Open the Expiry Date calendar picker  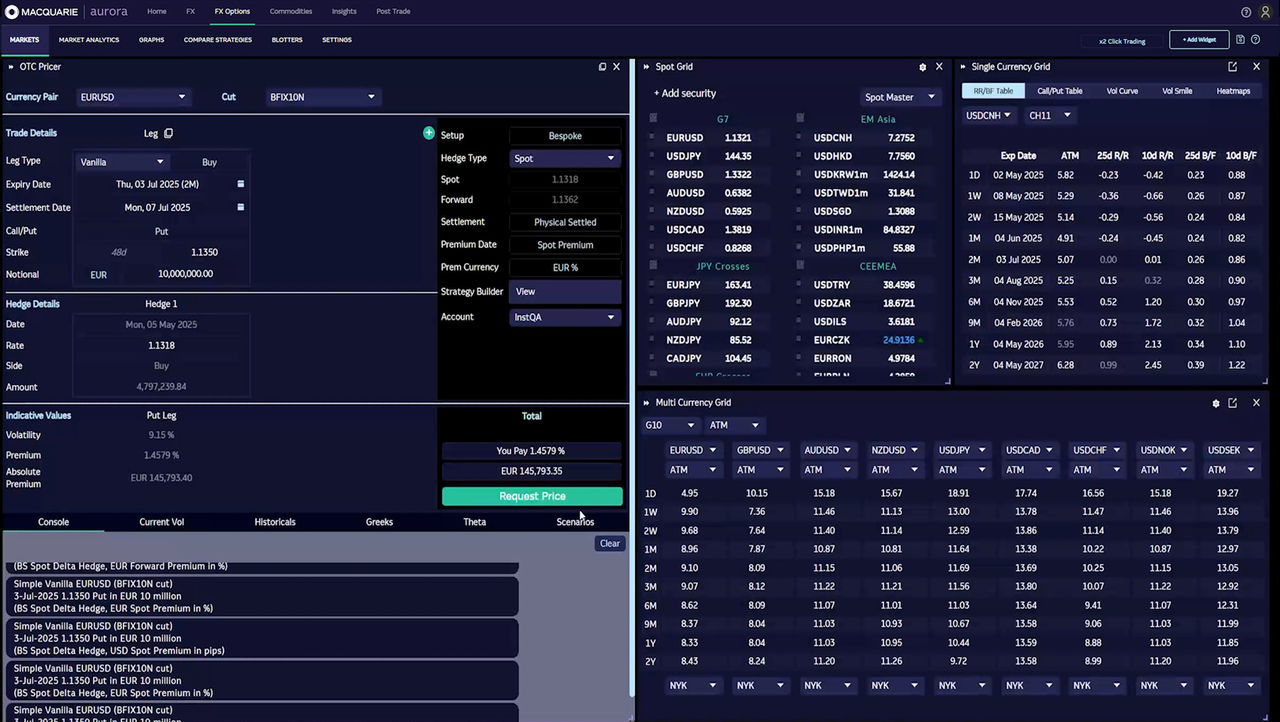pos(240,184)
